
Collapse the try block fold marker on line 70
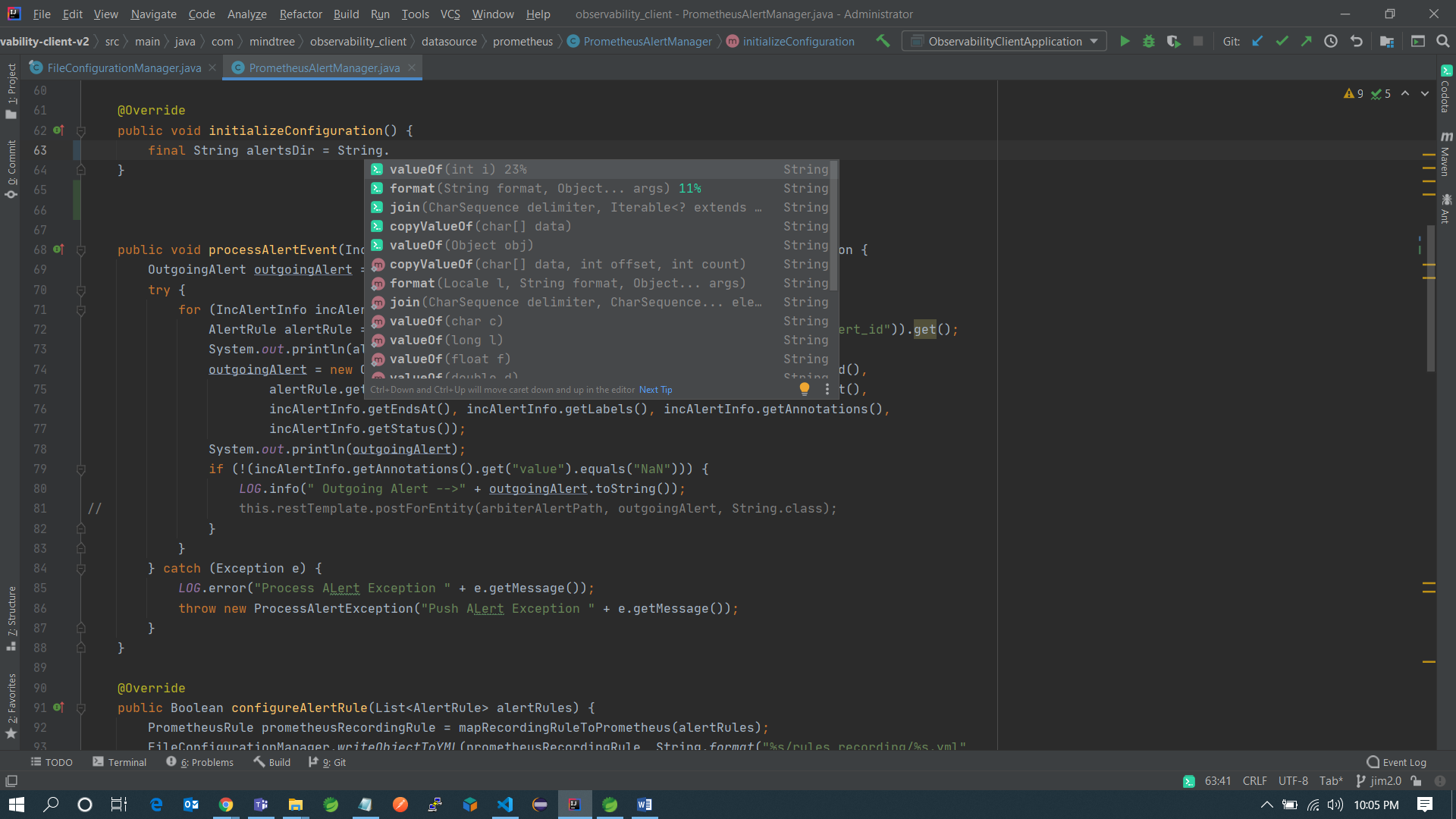(81, 290)
